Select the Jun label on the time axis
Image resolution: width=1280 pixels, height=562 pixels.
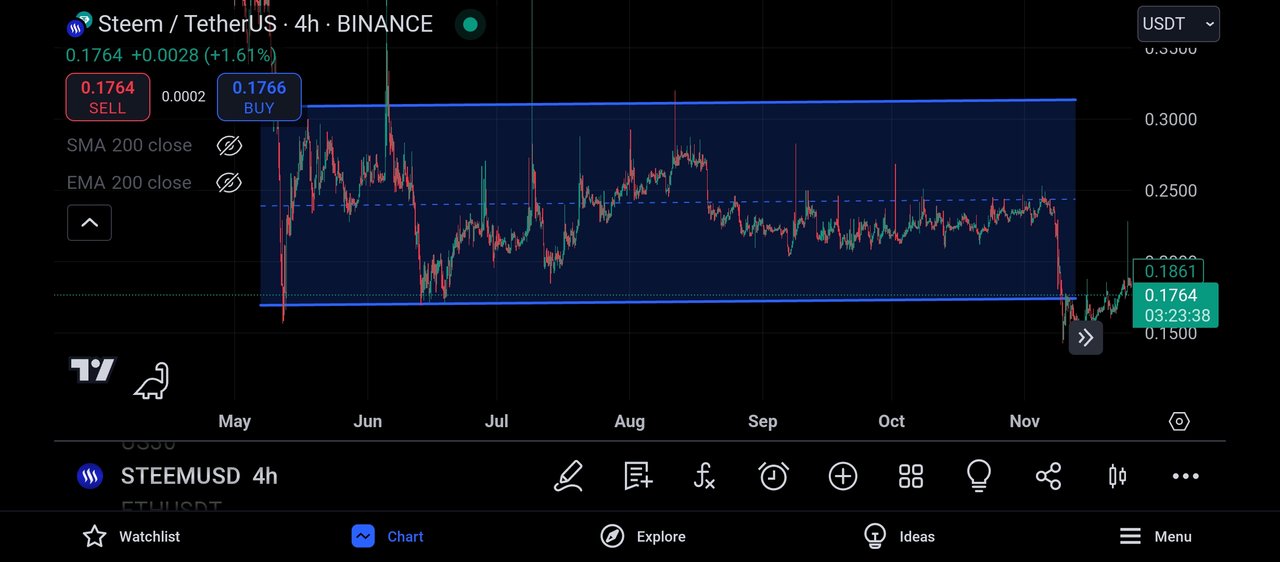(x=367, y=422)
